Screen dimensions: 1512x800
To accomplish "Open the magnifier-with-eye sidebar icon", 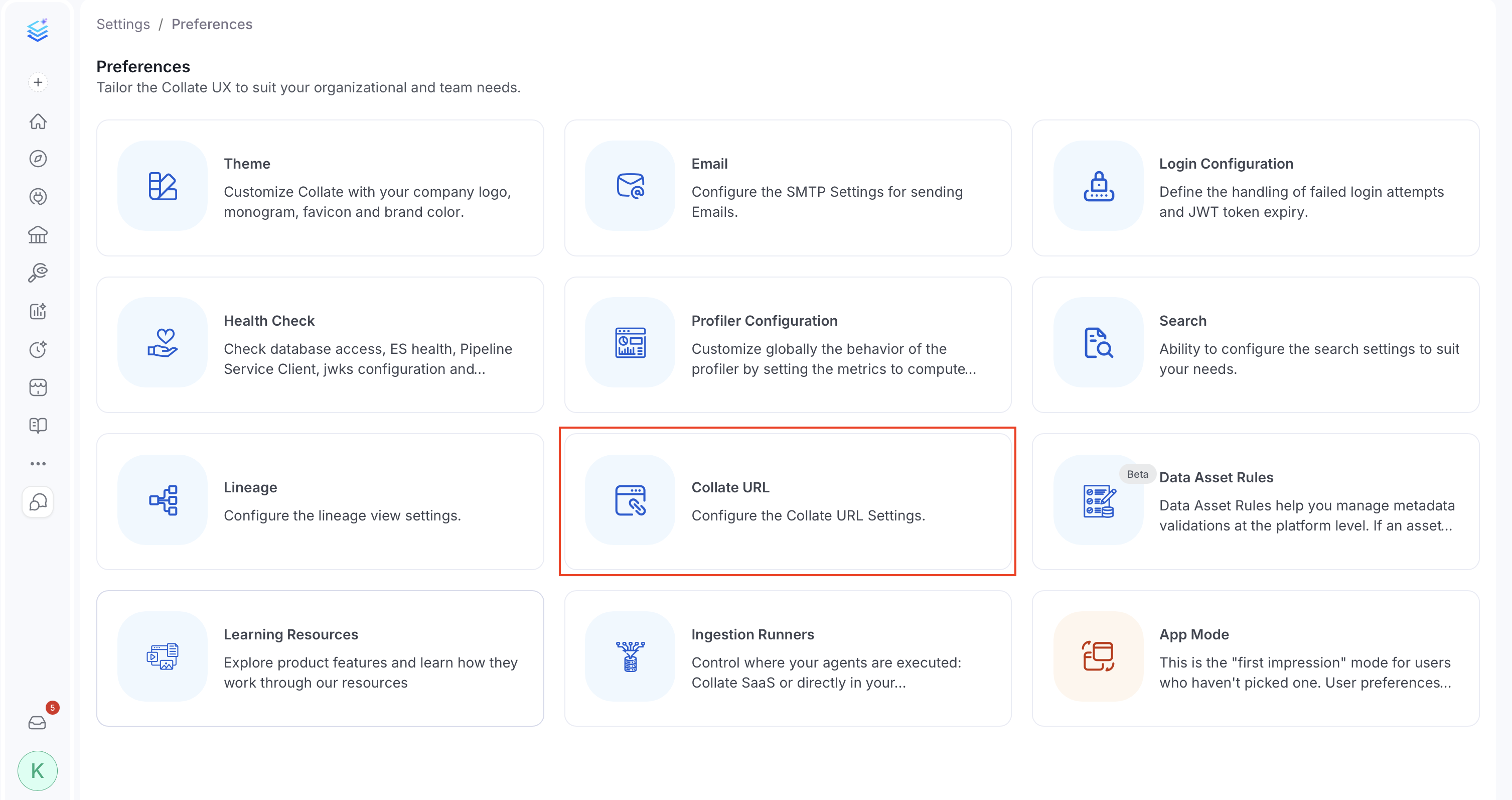I will tap(38, 273).
